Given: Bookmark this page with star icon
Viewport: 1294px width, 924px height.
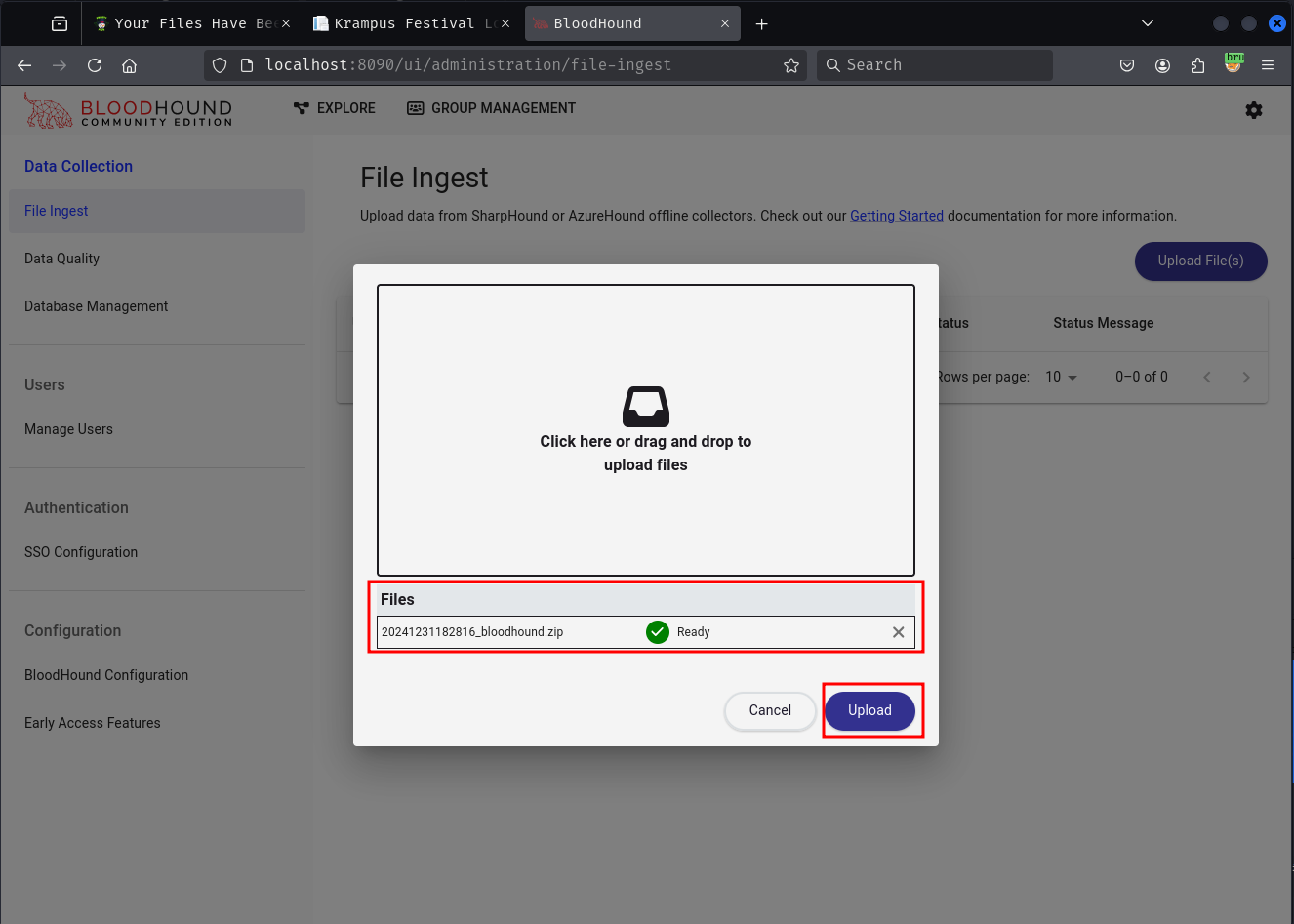Looking at the screenshot, I should (x=790, y=65).
